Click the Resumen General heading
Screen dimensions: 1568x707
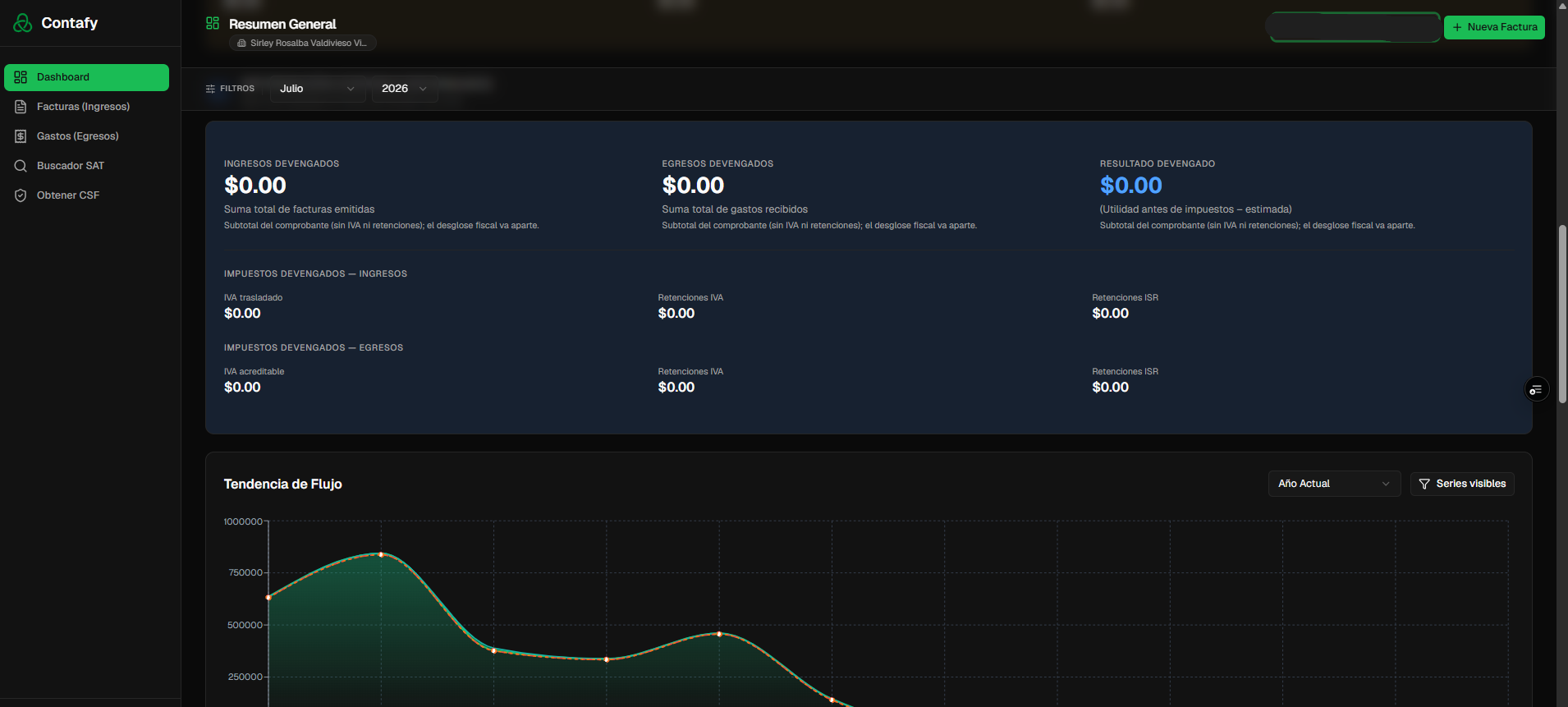point(282,24)
